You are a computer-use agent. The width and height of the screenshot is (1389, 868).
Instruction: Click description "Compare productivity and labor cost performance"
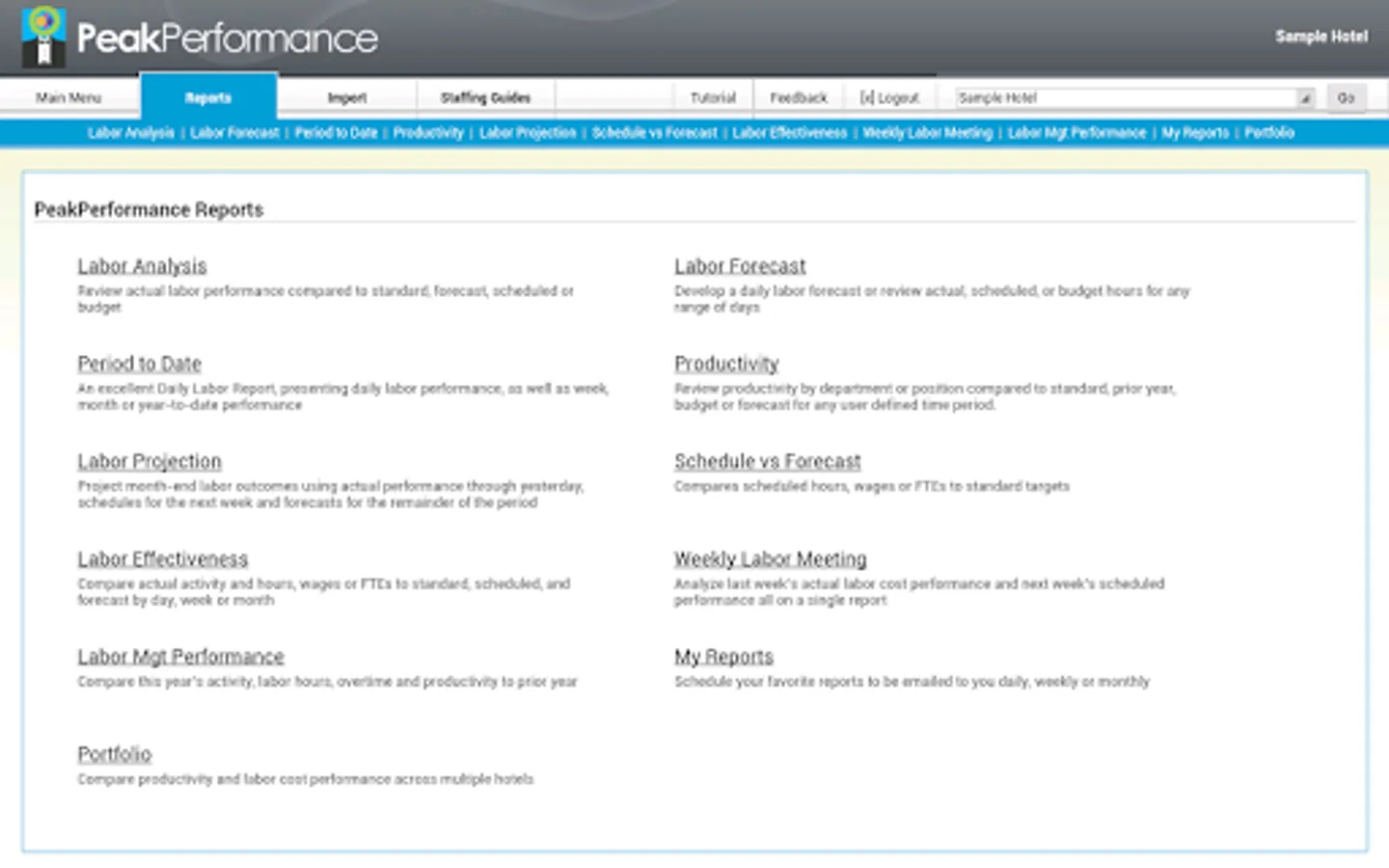306,779
